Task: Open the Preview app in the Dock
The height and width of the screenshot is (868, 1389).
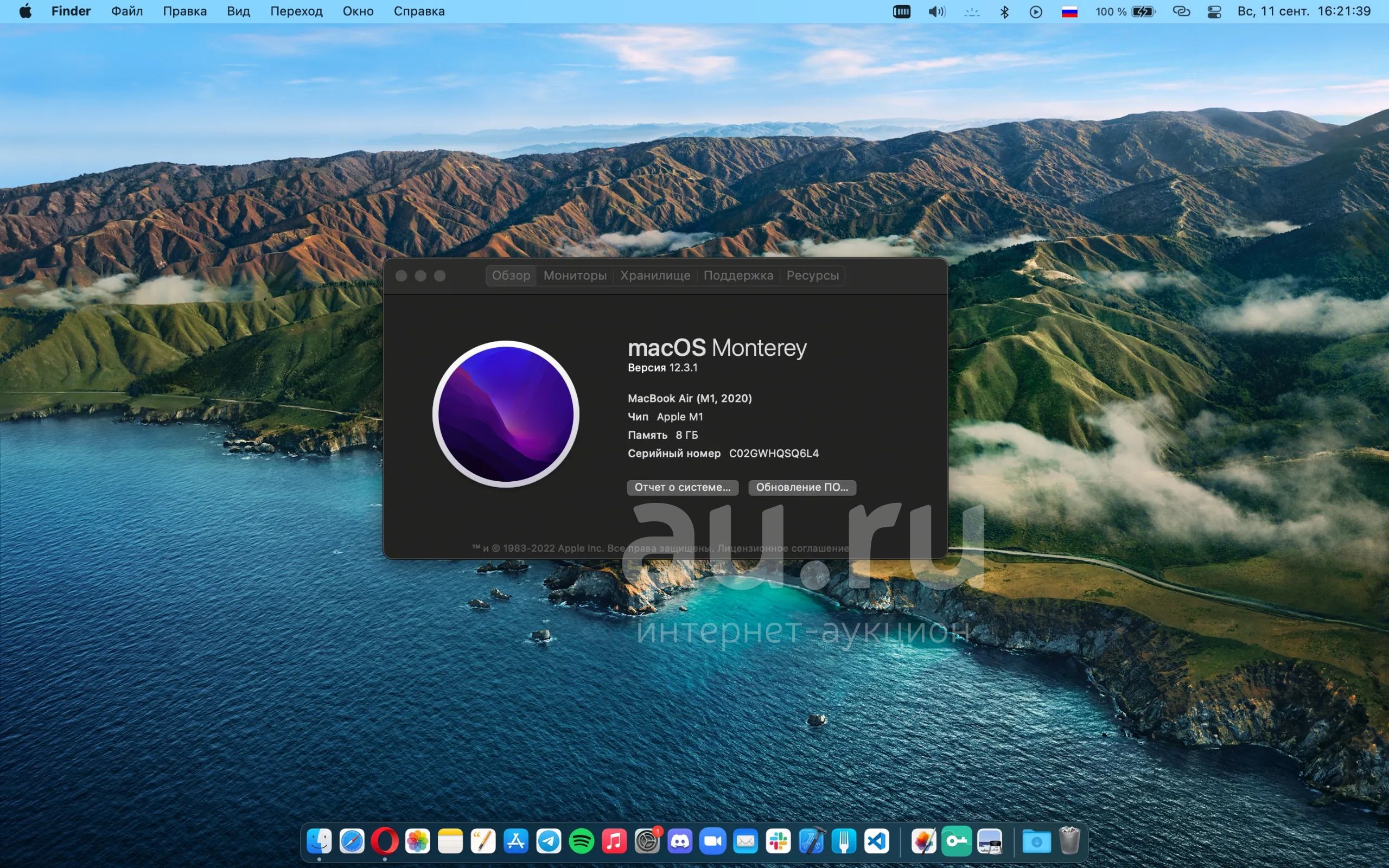Action: coord(990,842)
